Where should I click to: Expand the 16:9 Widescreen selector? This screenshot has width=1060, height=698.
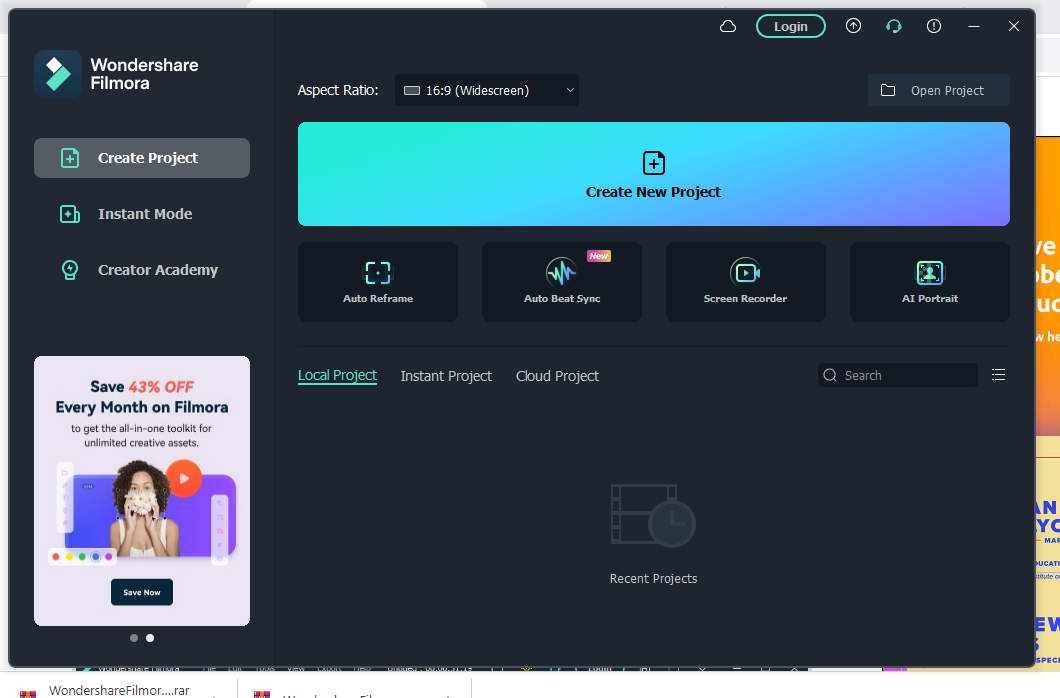(486, 89)
